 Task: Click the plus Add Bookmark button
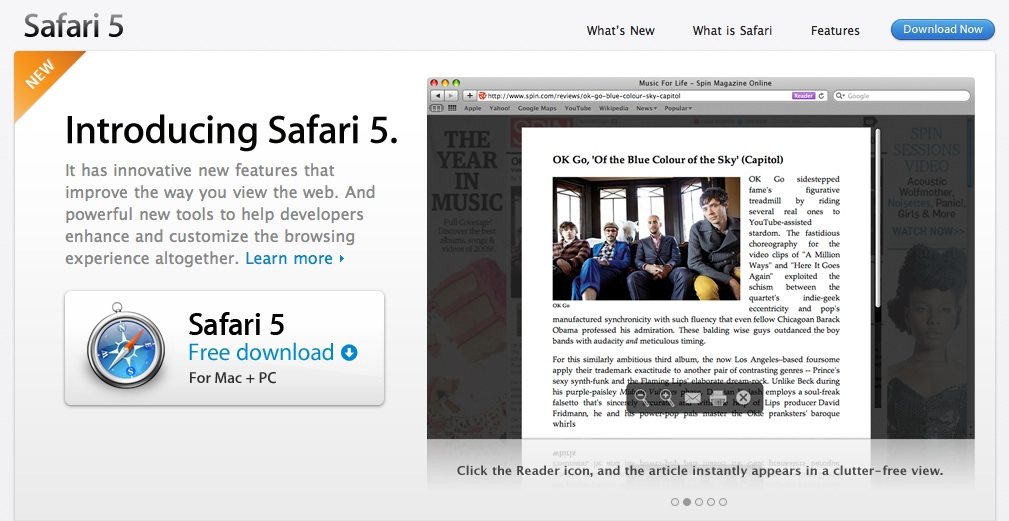[x=470, y=96]
